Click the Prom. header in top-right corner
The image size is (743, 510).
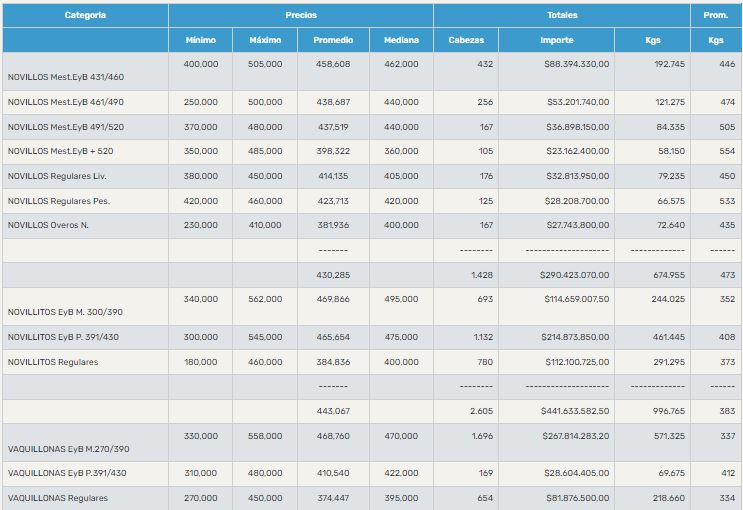pyautogui.click(x=716, y=15)
